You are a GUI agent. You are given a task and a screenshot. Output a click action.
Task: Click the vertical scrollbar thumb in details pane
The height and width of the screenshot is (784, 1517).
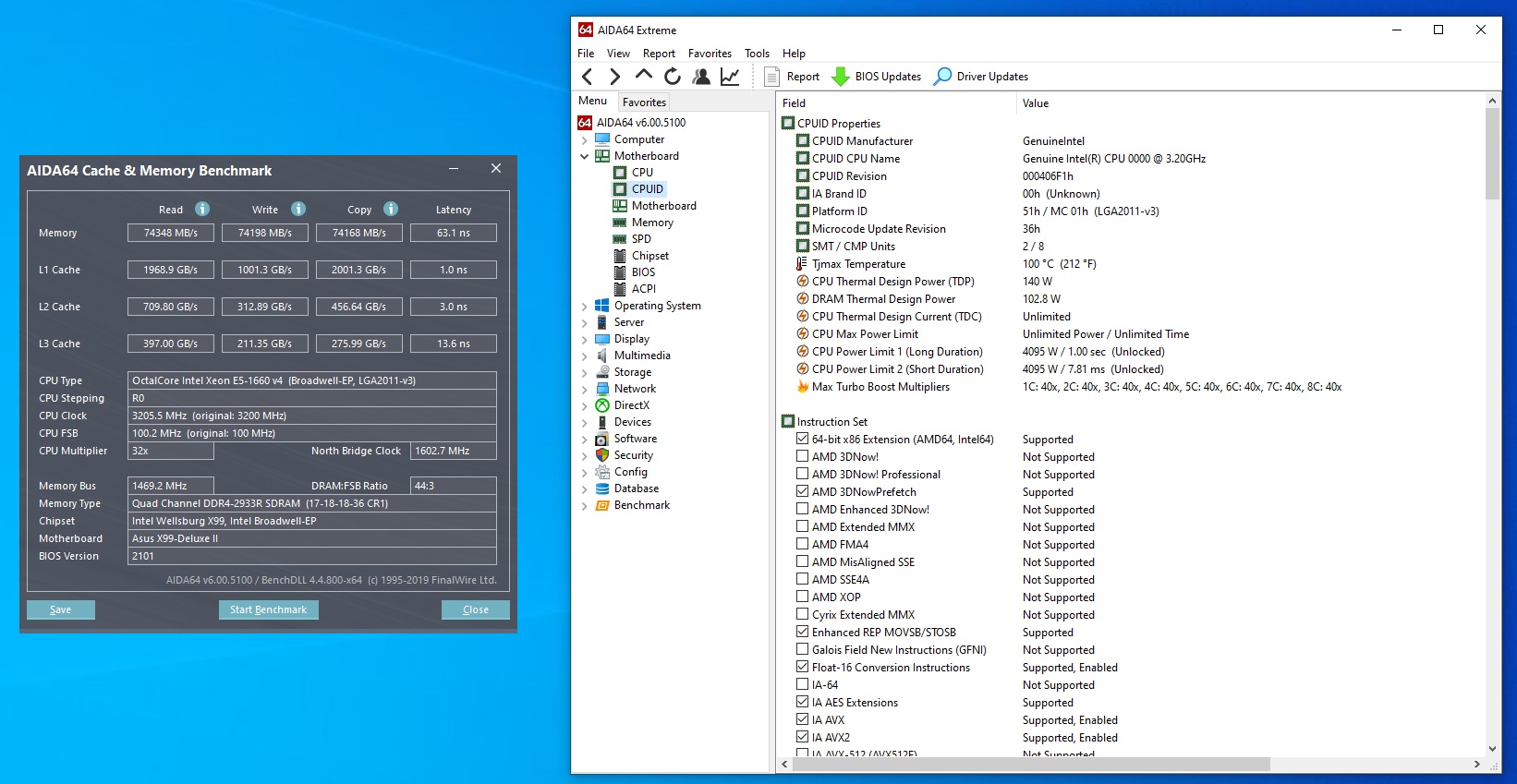[1492, 154]
